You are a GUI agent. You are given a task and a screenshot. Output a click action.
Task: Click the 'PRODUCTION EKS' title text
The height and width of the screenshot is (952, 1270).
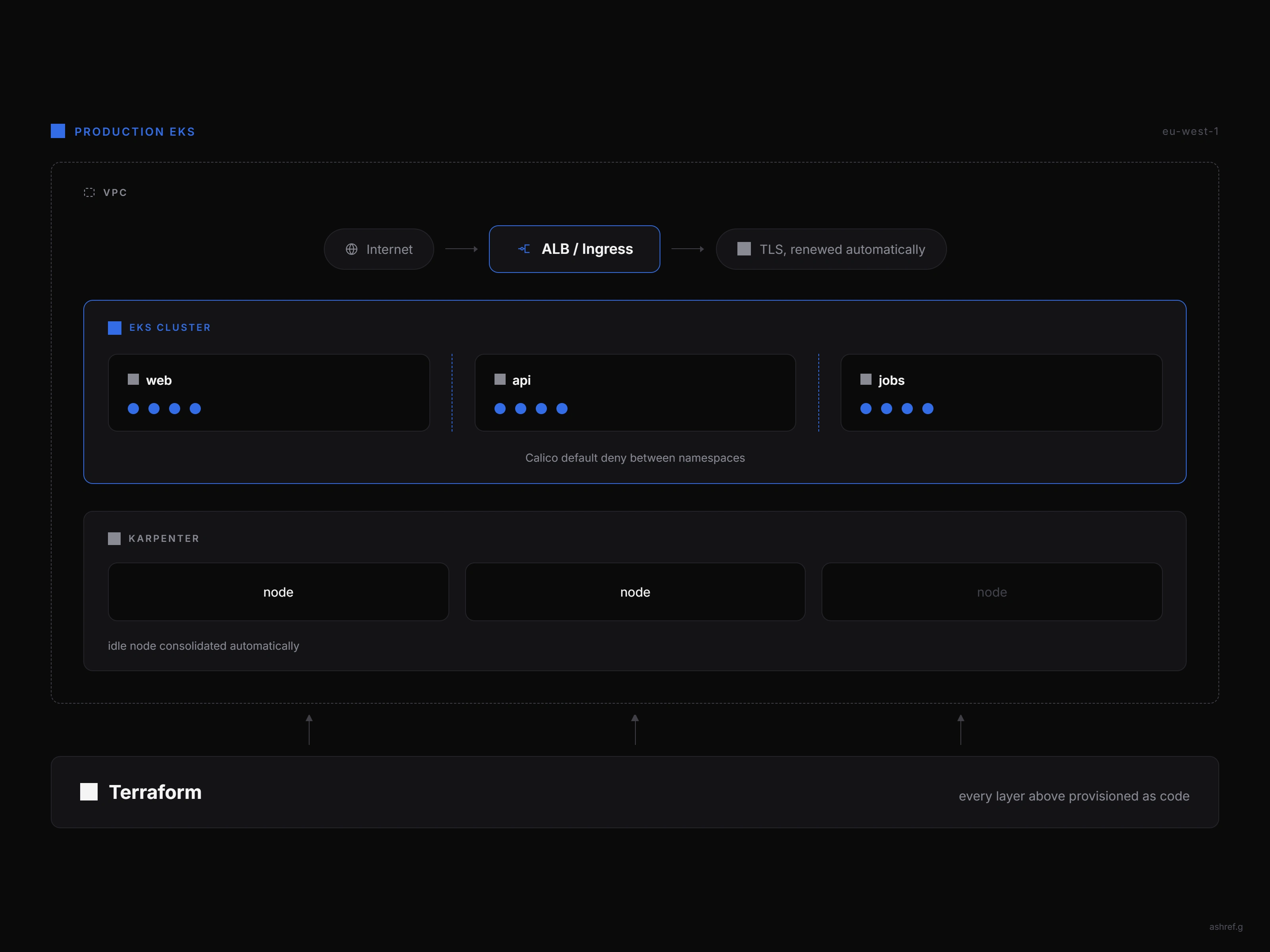tap(135, 131)
